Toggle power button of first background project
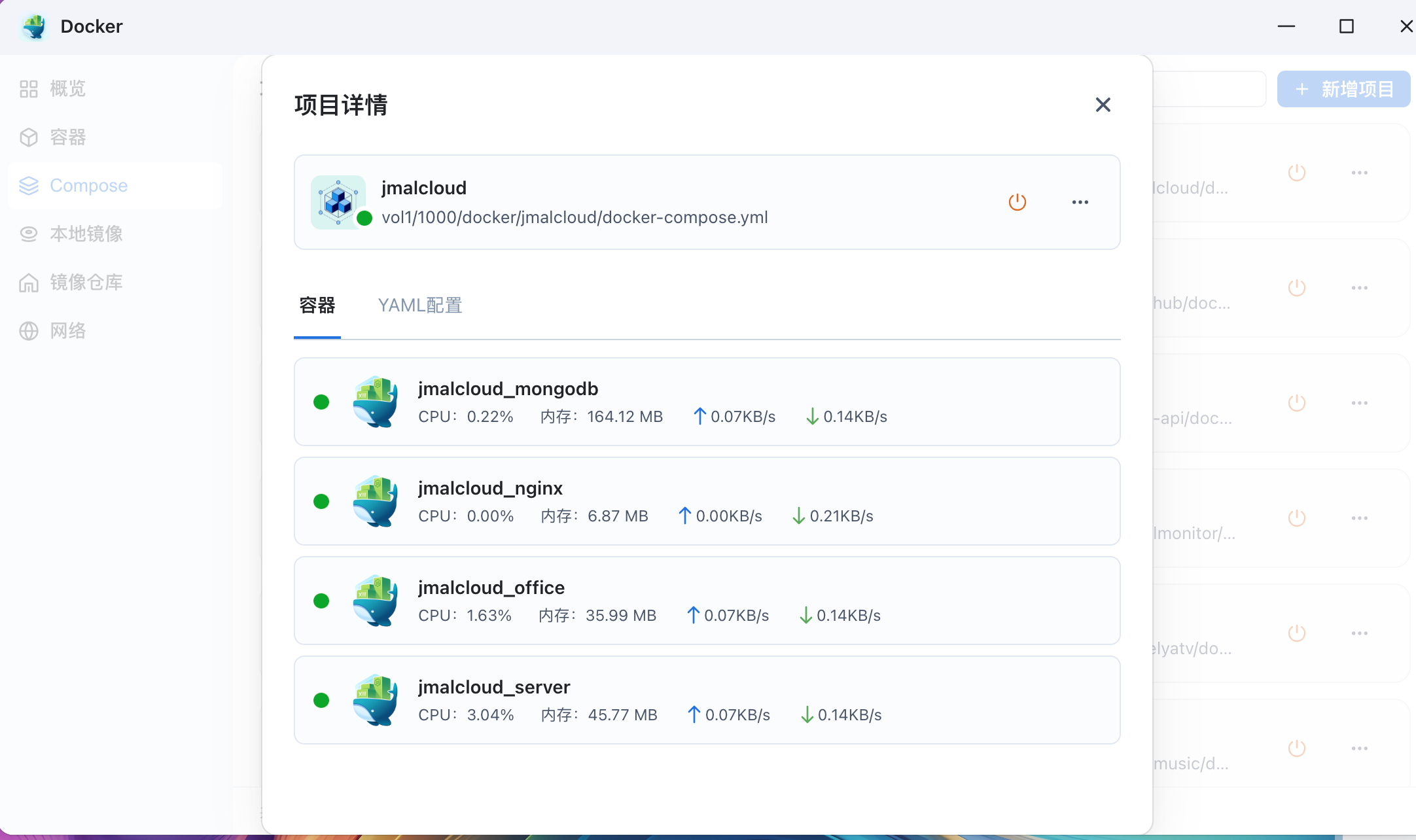 (x=1296, y=173)
